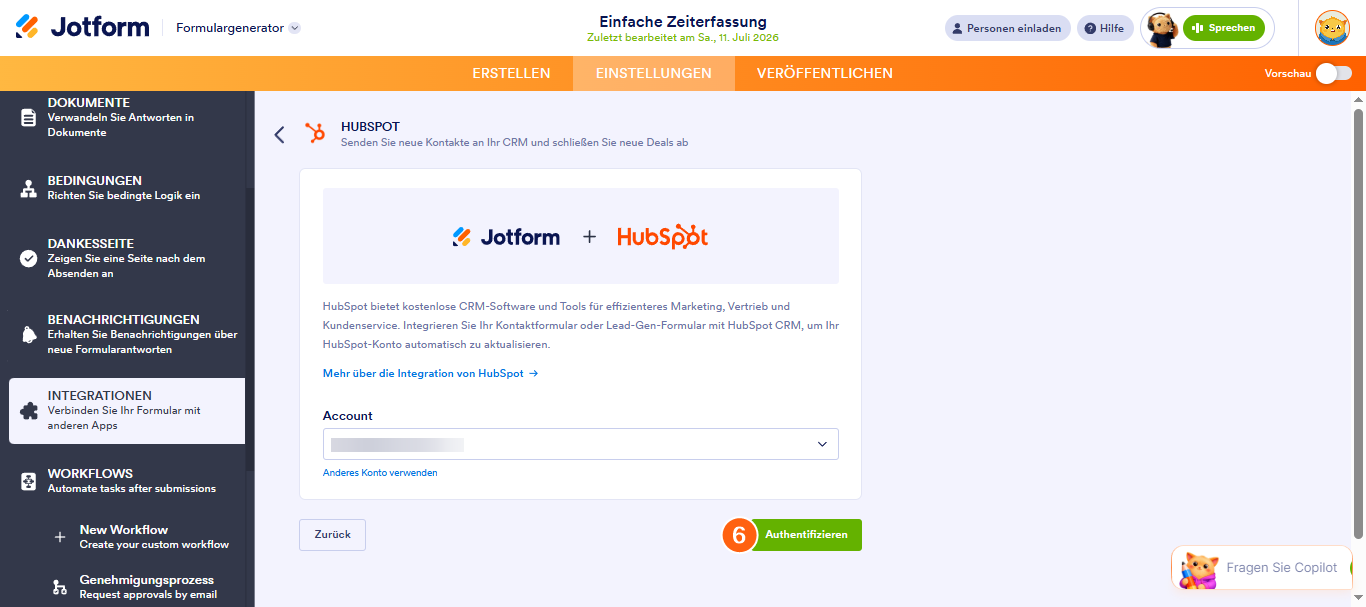Click the Dokumente page icon
This screenshot has width=1366, height=607.
pyautogui.click(x=28, y=117)
